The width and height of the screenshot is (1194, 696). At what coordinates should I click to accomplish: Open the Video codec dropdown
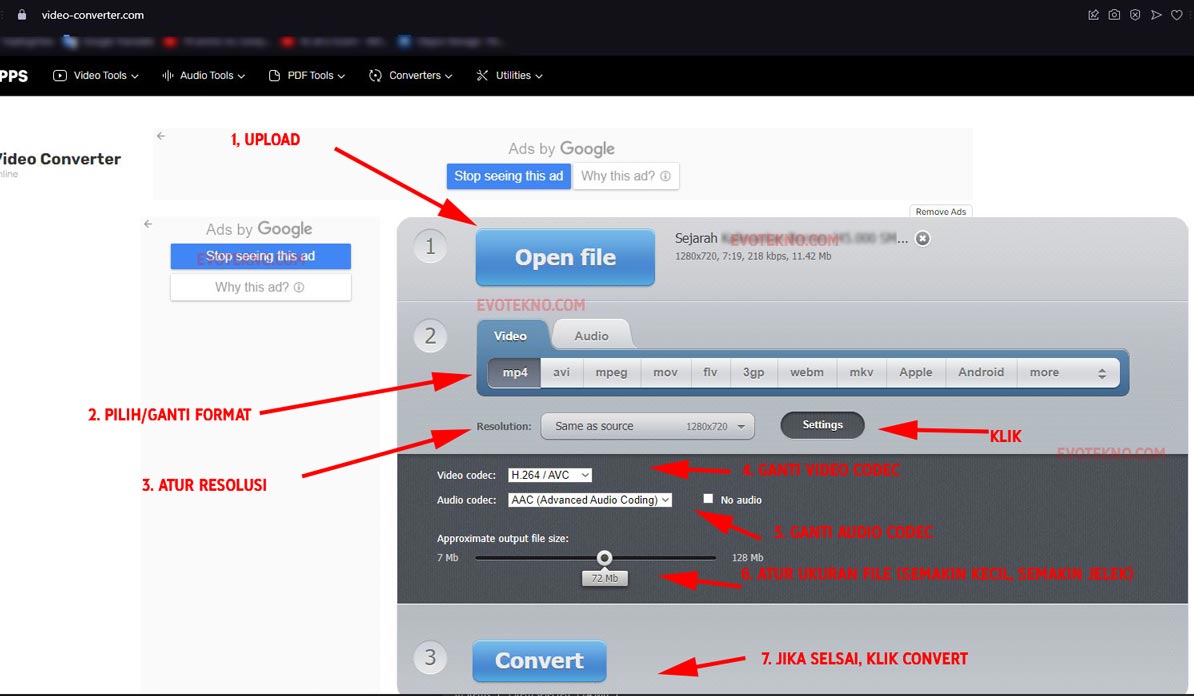point(550,475)
